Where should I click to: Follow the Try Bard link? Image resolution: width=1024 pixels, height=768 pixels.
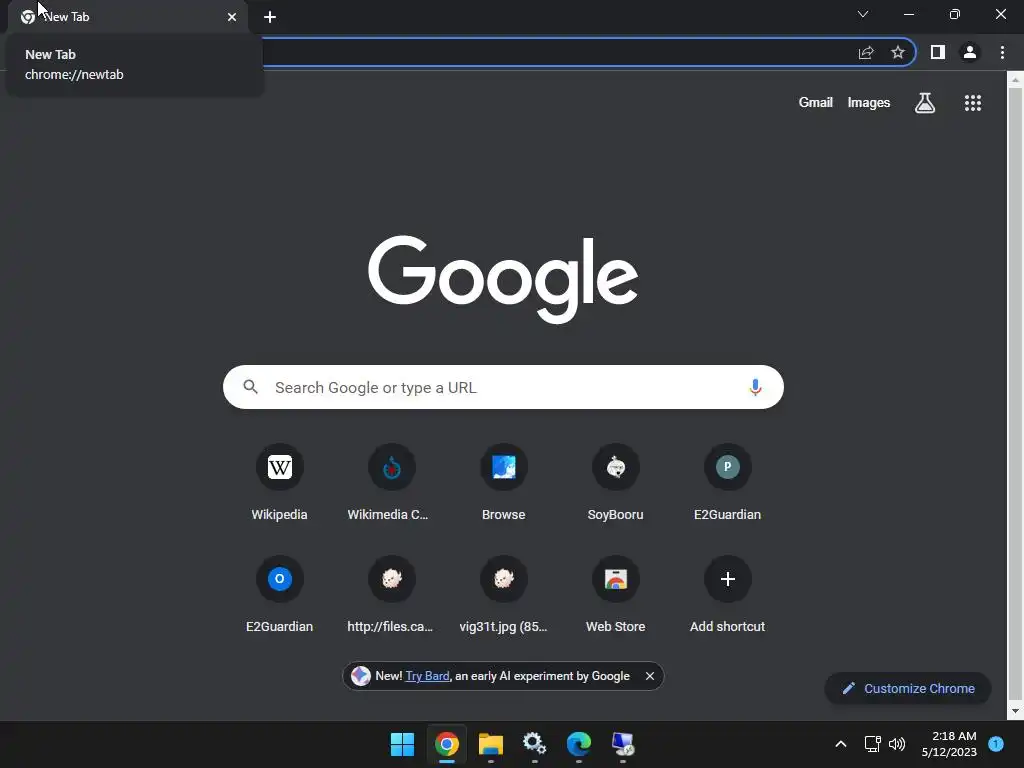(x=427, y=676)
